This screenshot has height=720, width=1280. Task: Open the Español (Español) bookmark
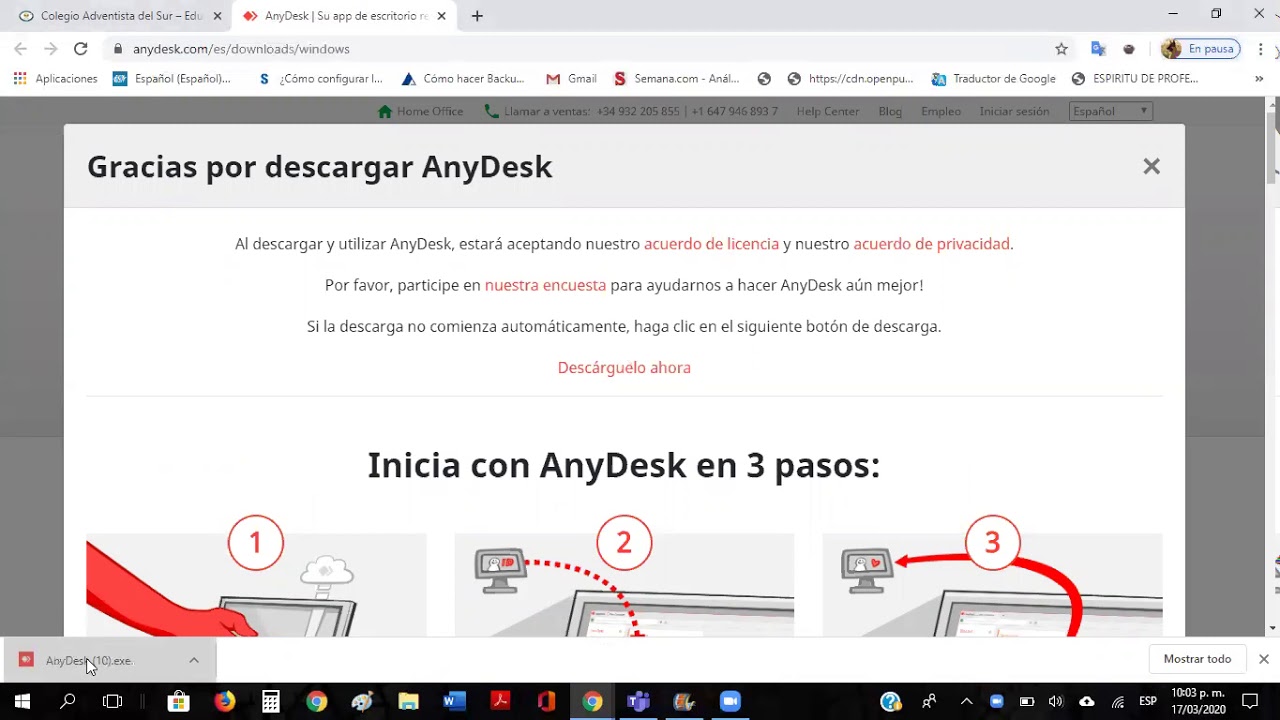172,78
